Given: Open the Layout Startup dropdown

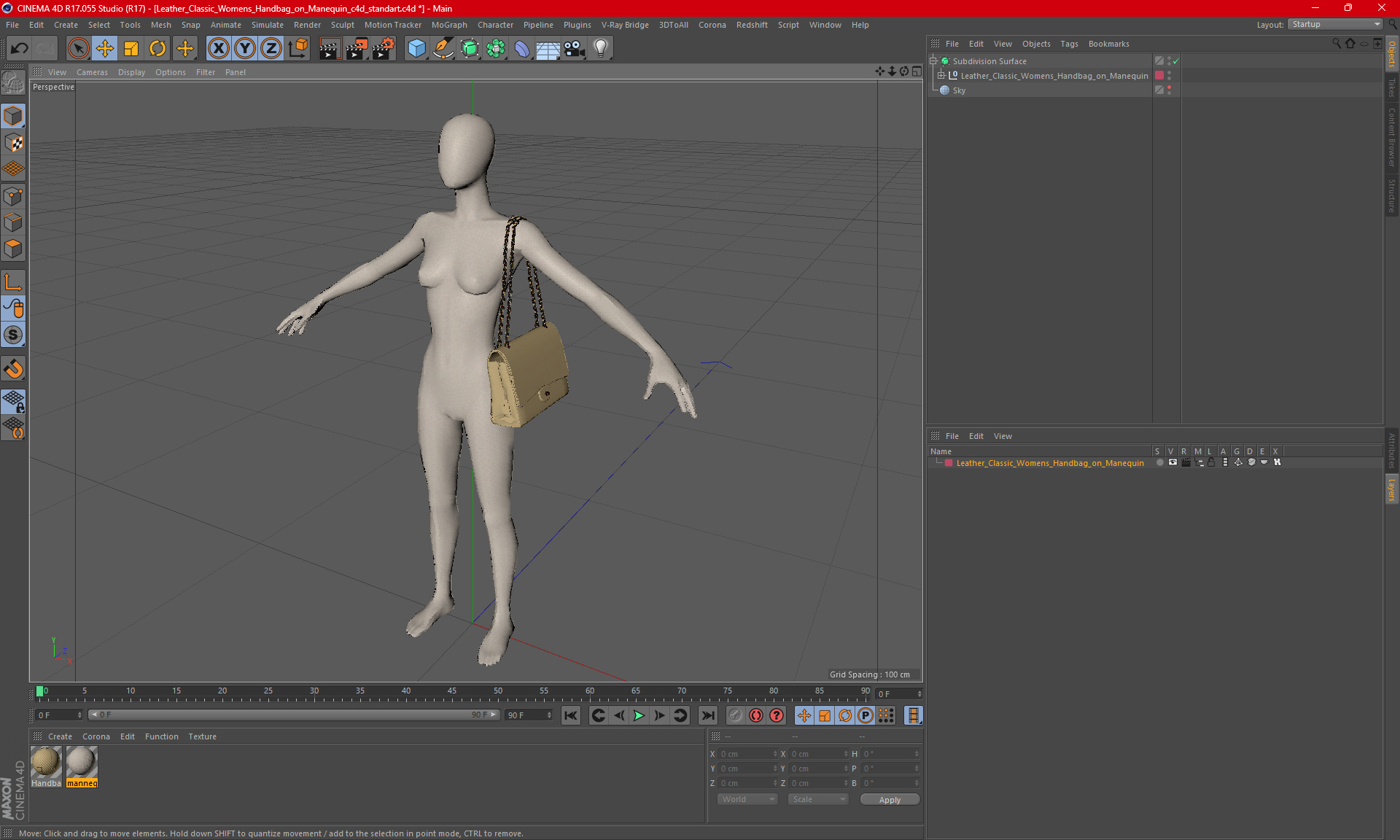Looking at the screenshot, I should (x=1335, y=24).
